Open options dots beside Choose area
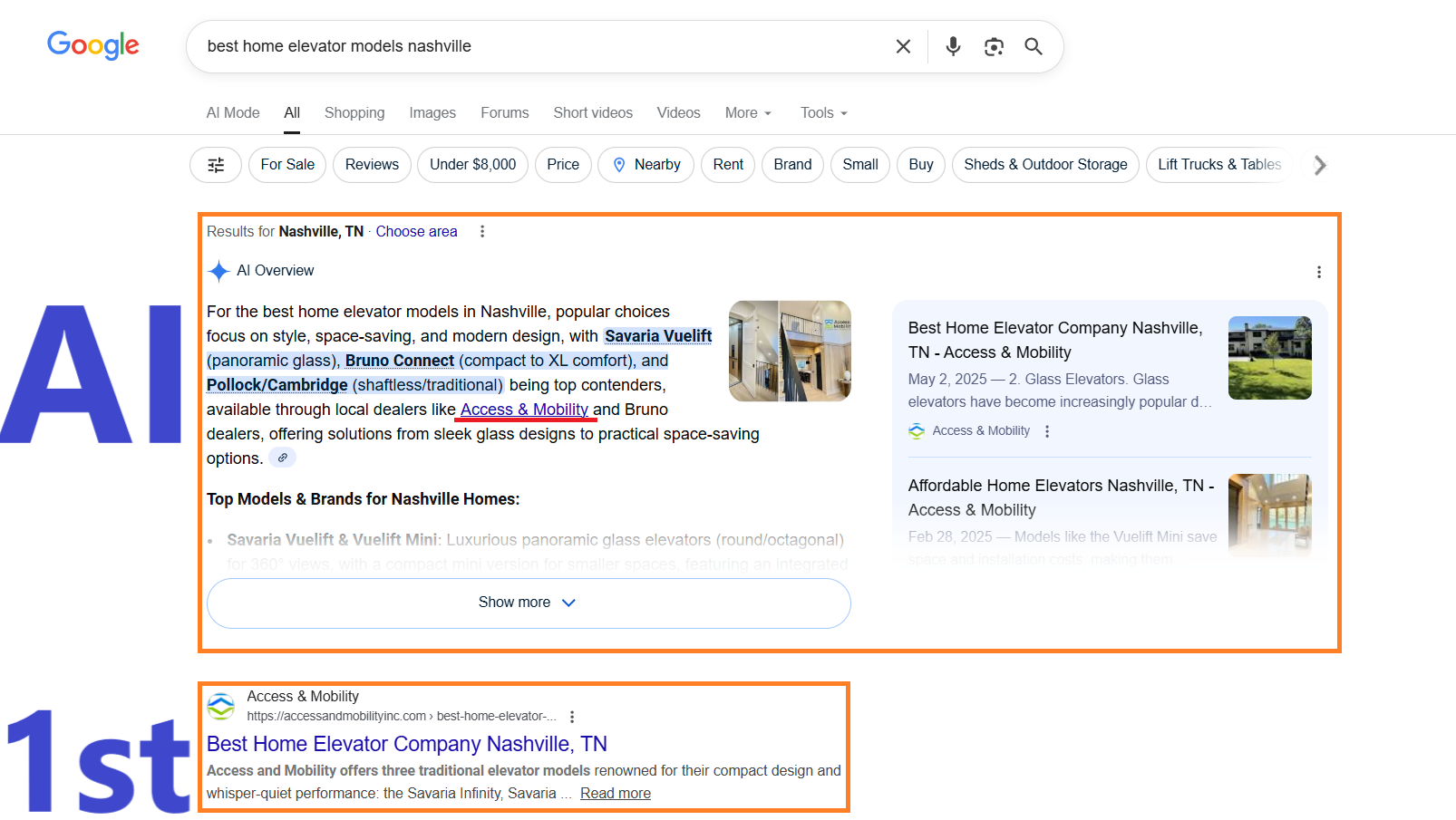Viewport: 1456px width, 820px height. point(482,232)
